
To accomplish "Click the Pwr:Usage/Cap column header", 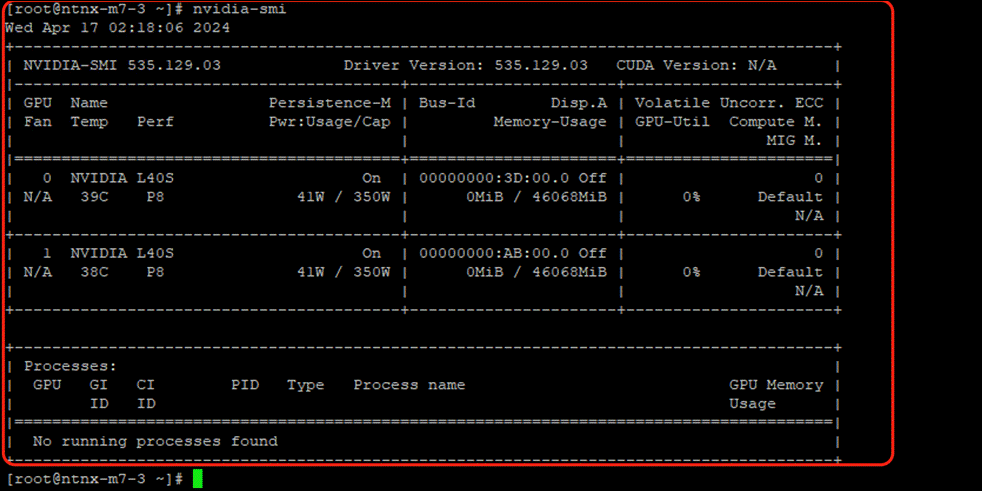I will pyautogui.click(x=329, y=121).
